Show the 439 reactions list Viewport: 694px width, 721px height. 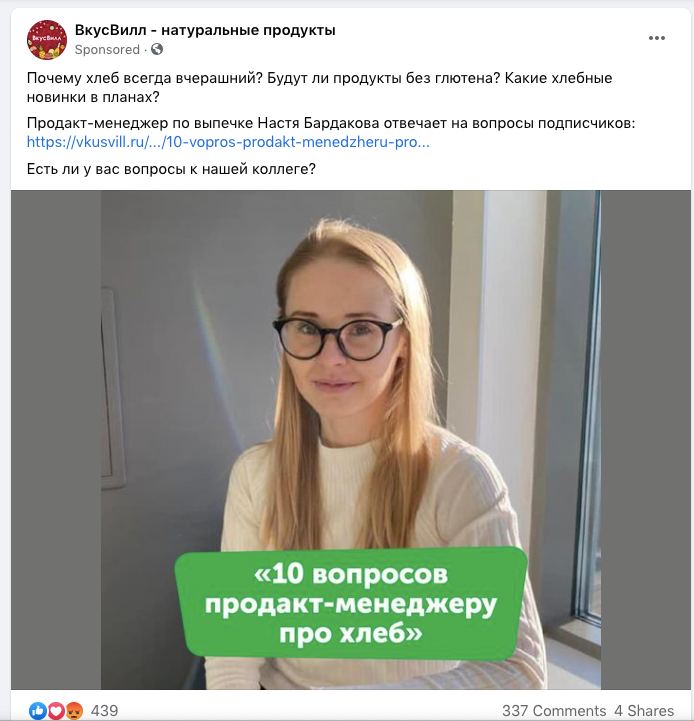click(104, 711)
